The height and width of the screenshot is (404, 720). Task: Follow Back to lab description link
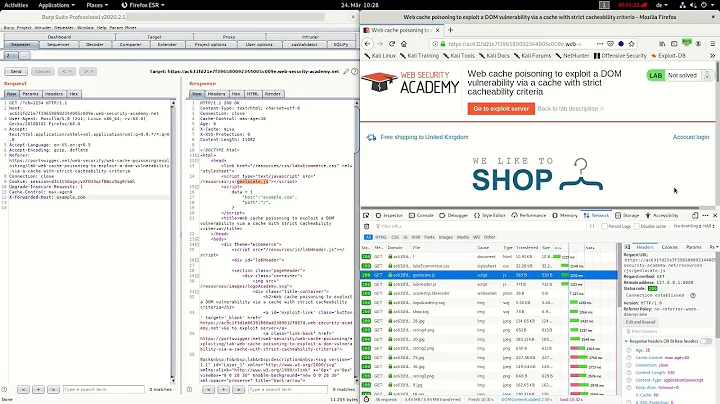tap(571, 109)
